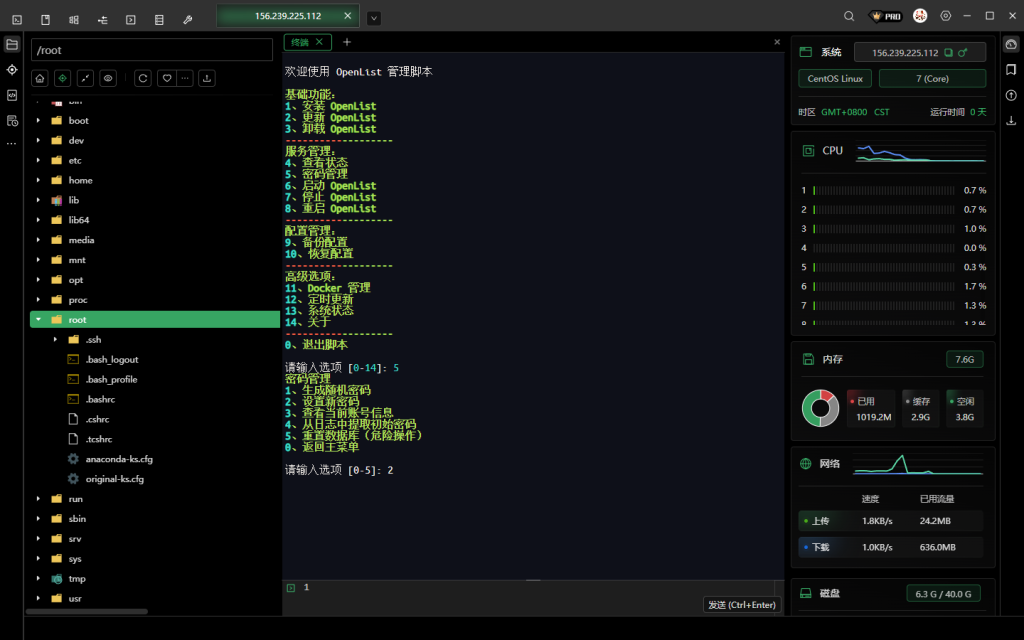
Task: Click the 发送 (Ctrl+Enter) send button
Action: pyautogui.click(x=742, y=605)
